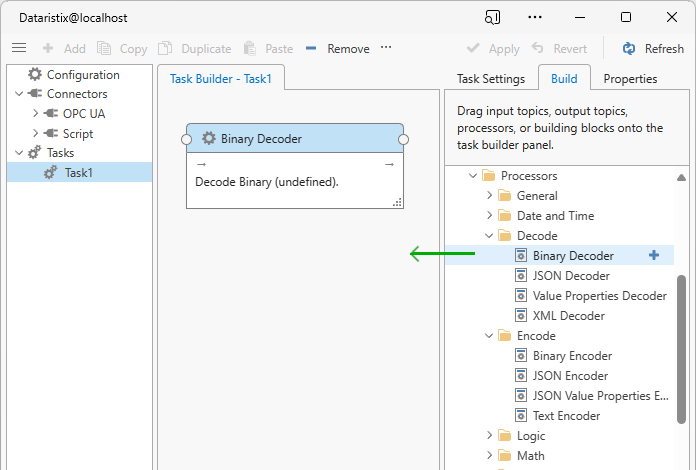Switch to the Task Settings tab
This screenshot has width=696, height=470.
tap(490, 79)
